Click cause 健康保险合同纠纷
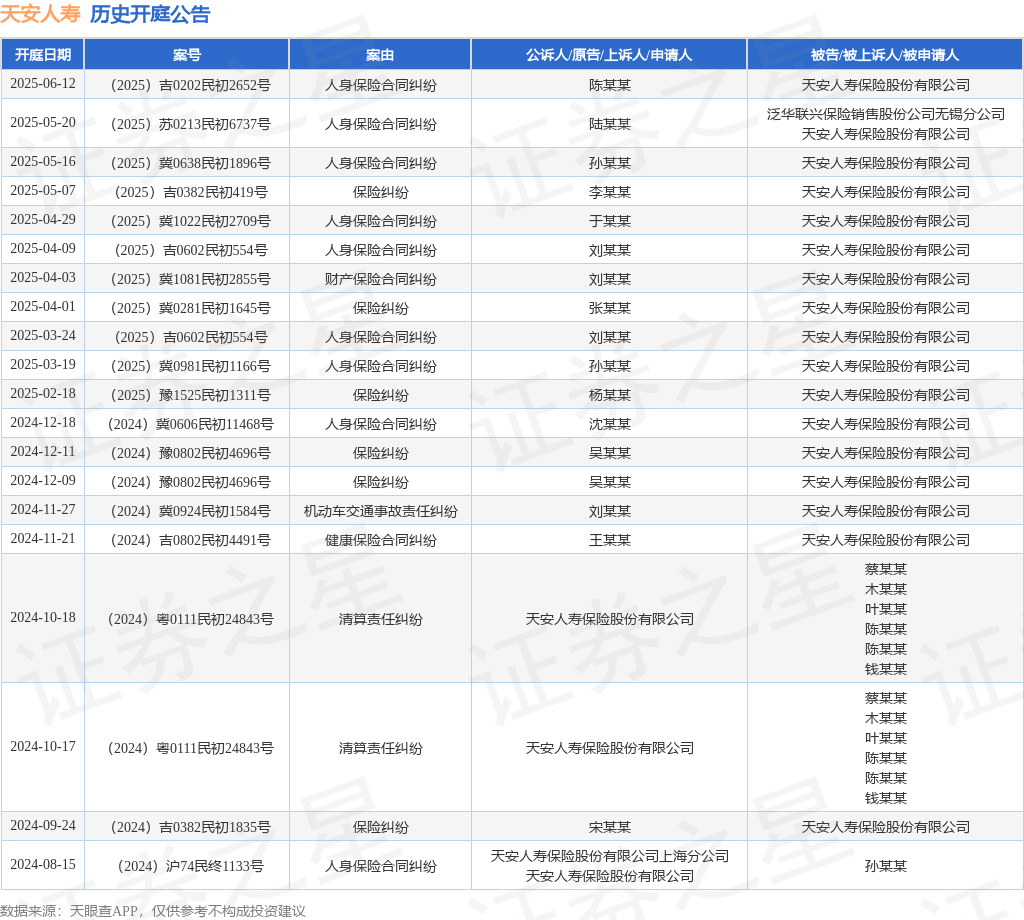The image size is (1024, 920). click(x=380, y=540)
